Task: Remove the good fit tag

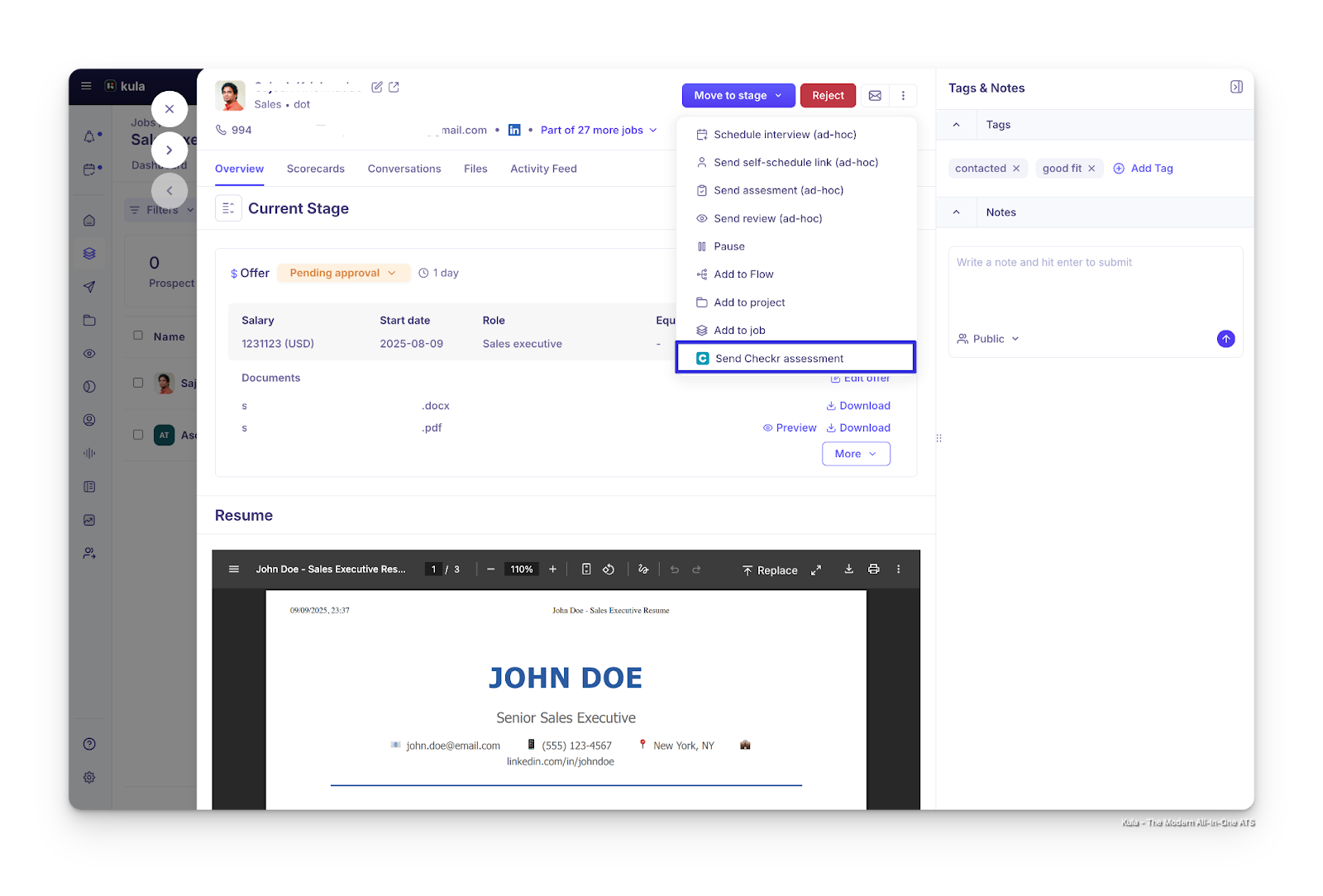Action: pyautogui.click(x=1091, y=169)
